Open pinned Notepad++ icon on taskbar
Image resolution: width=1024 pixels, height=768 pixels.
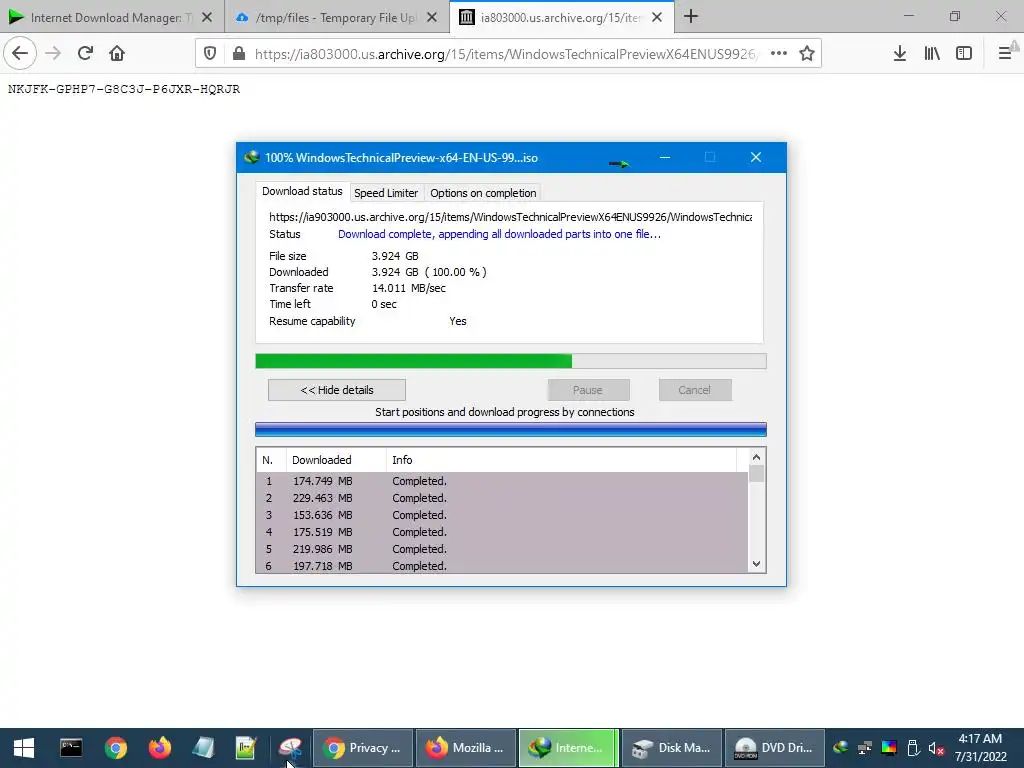[246, 748]
